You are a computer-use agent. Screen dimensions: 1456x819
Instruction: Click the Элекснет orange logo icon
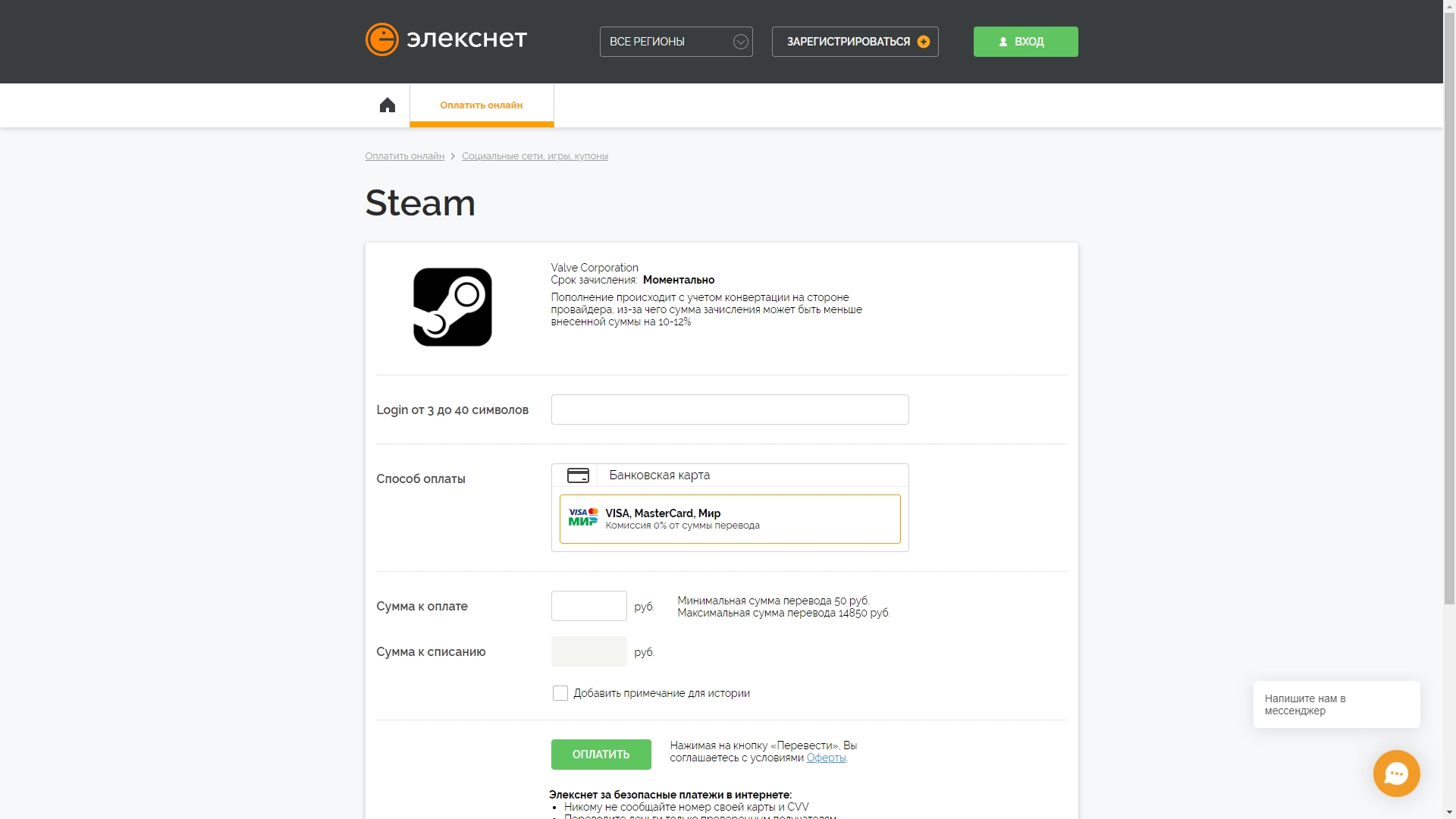(381, 39)
